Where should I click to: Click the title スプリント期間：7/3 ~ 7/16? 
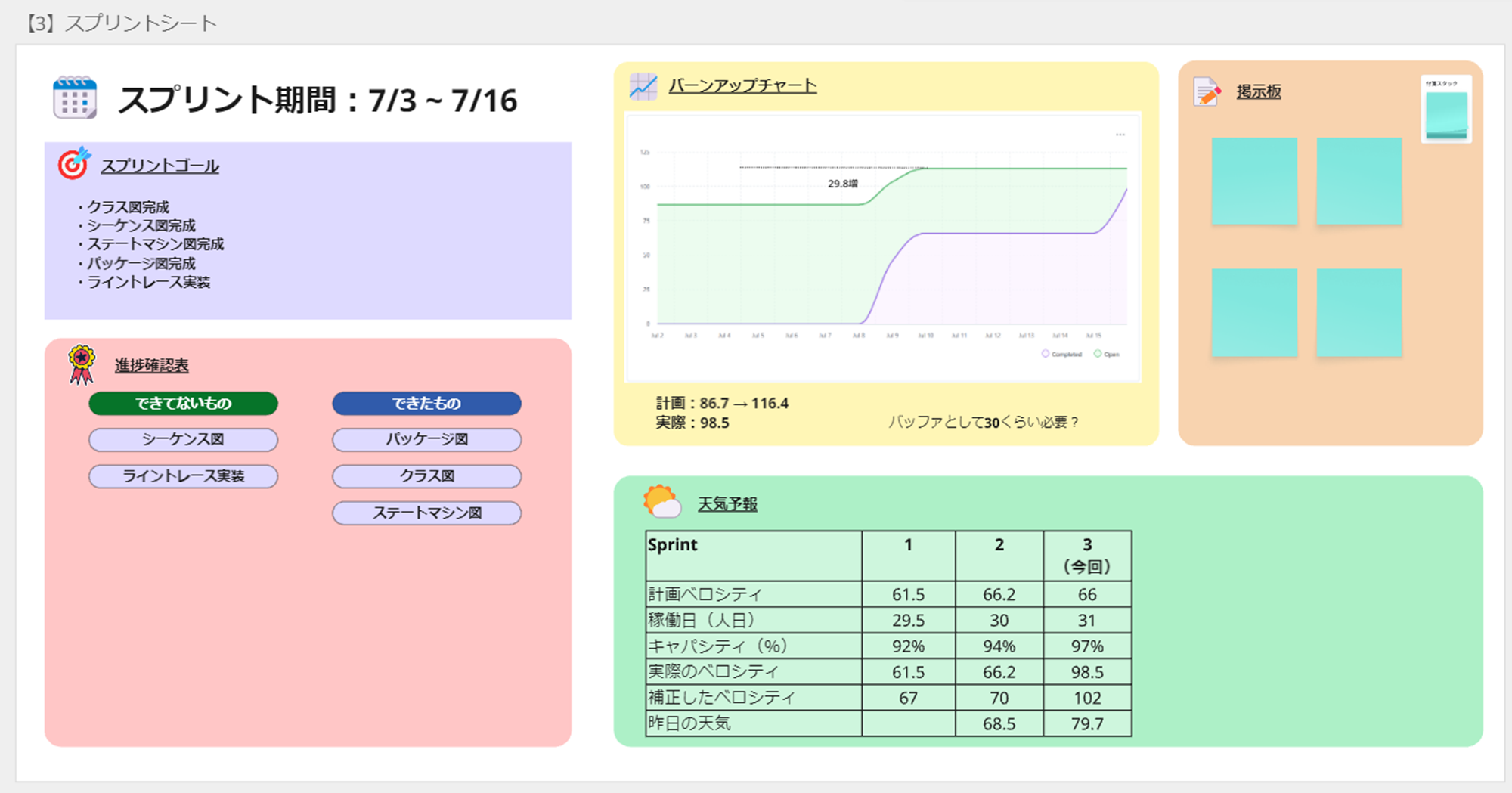click(x=318, y=101)
